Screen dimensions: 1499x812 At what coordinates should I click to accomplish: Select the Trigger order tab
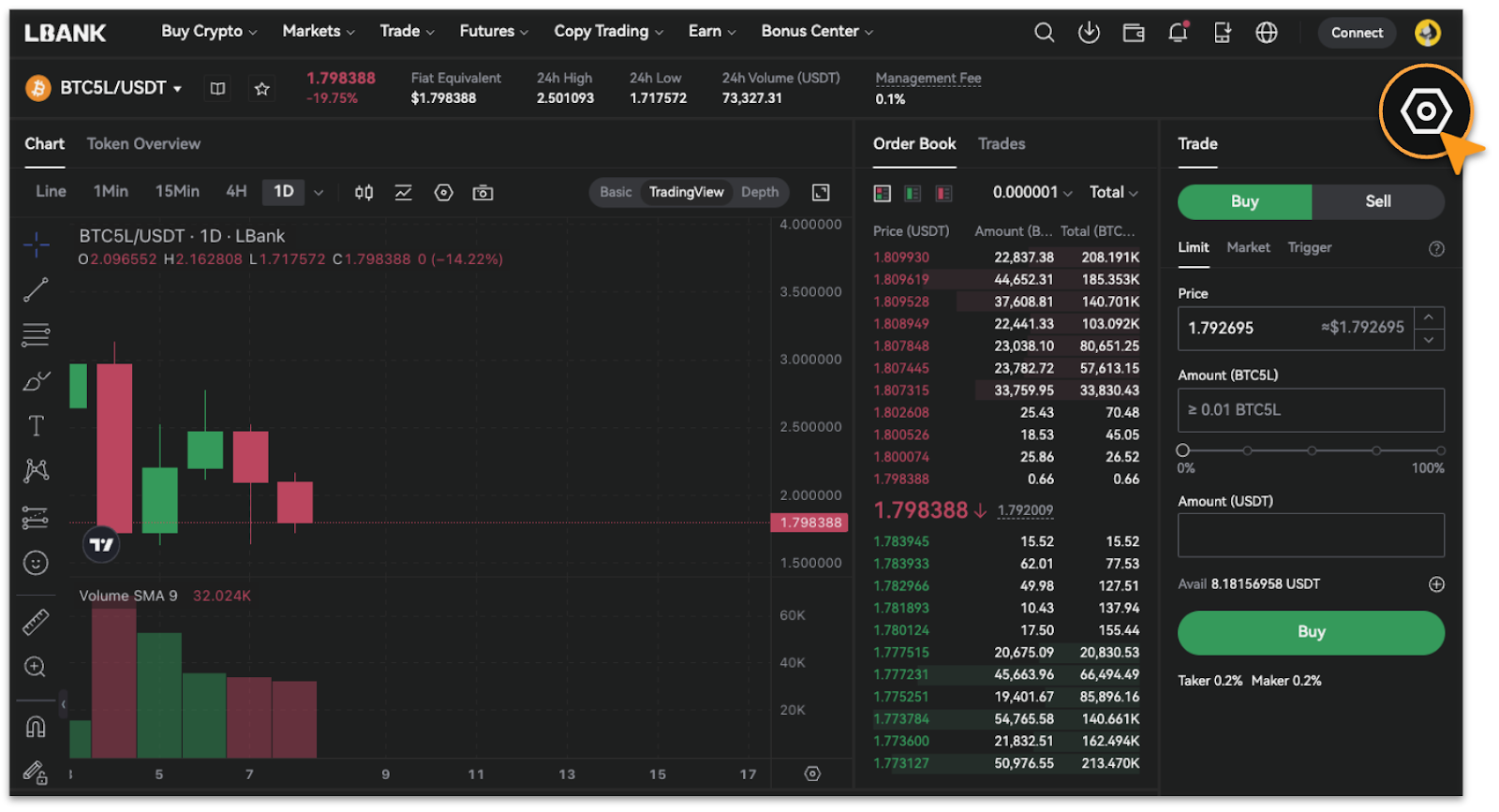pyautogui.click(x=1309, y=247)
